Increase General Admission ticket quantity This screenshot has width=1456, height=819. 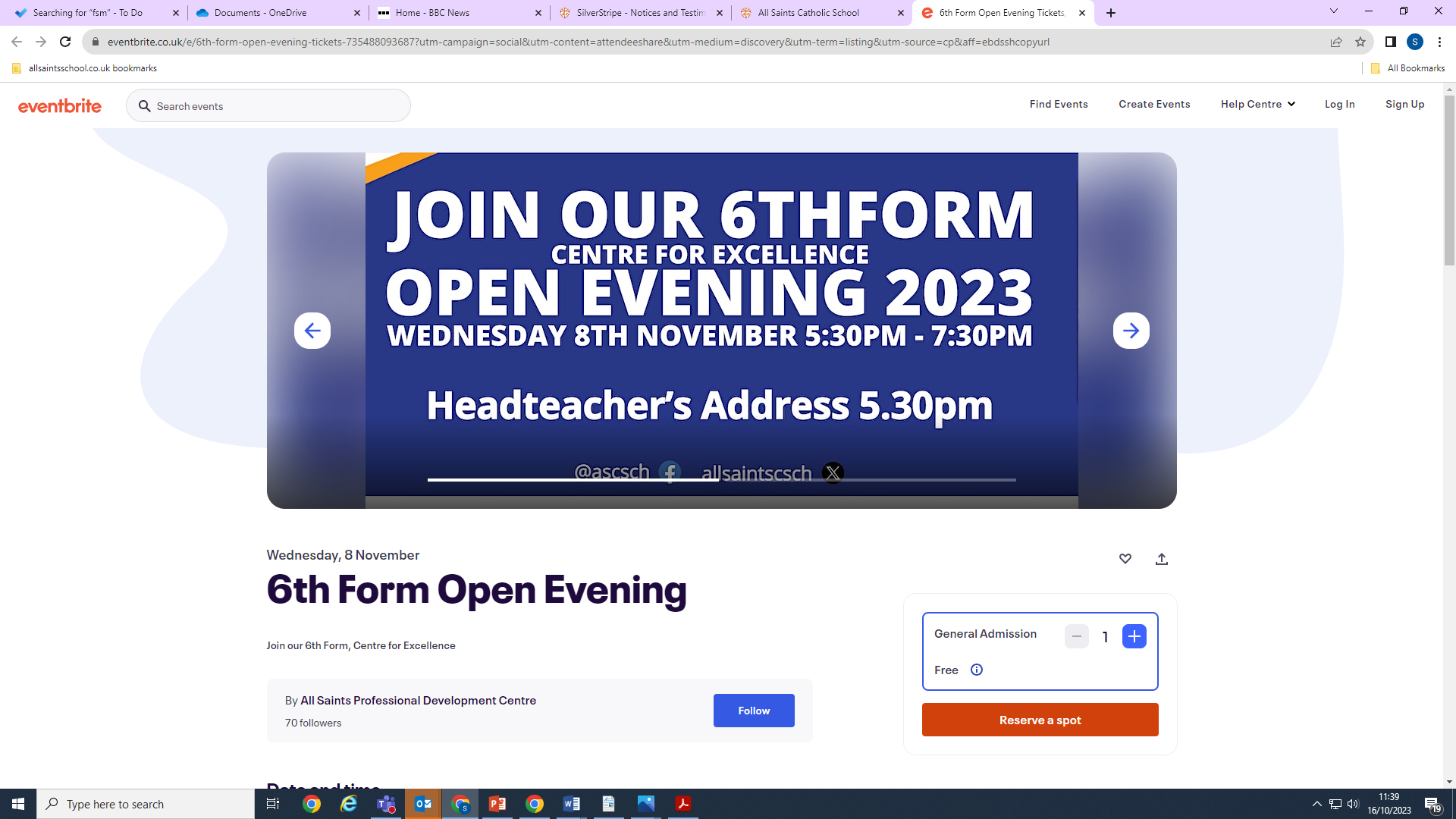click(1134, 636)
